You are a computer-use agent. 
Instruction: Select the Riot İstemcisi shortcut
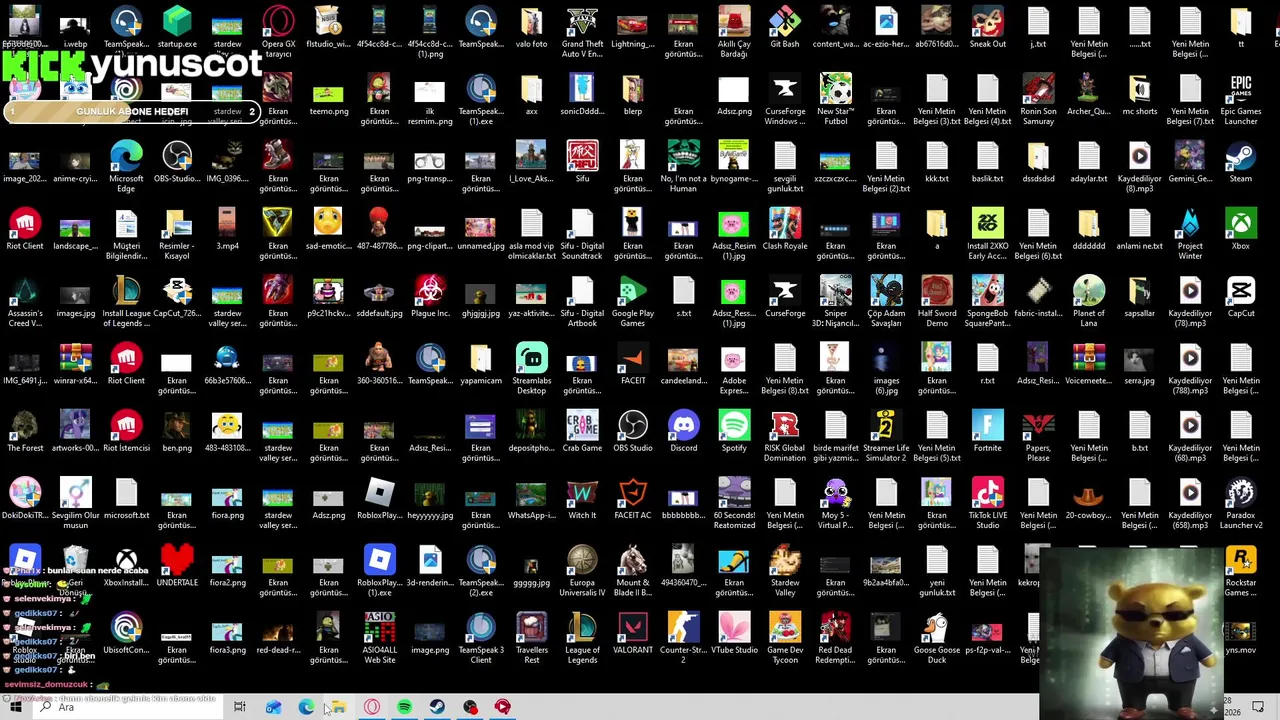(x=126, y=431)
